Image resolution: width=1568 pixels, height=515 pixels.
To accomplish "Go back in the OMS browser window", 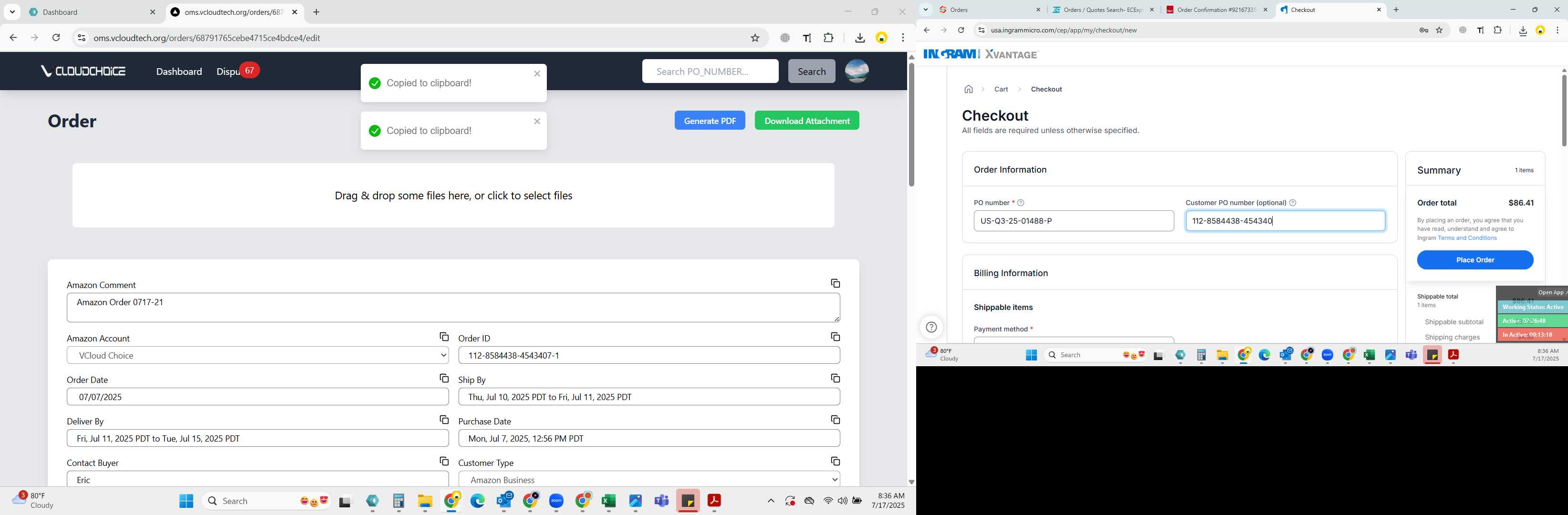I will 13,38.
